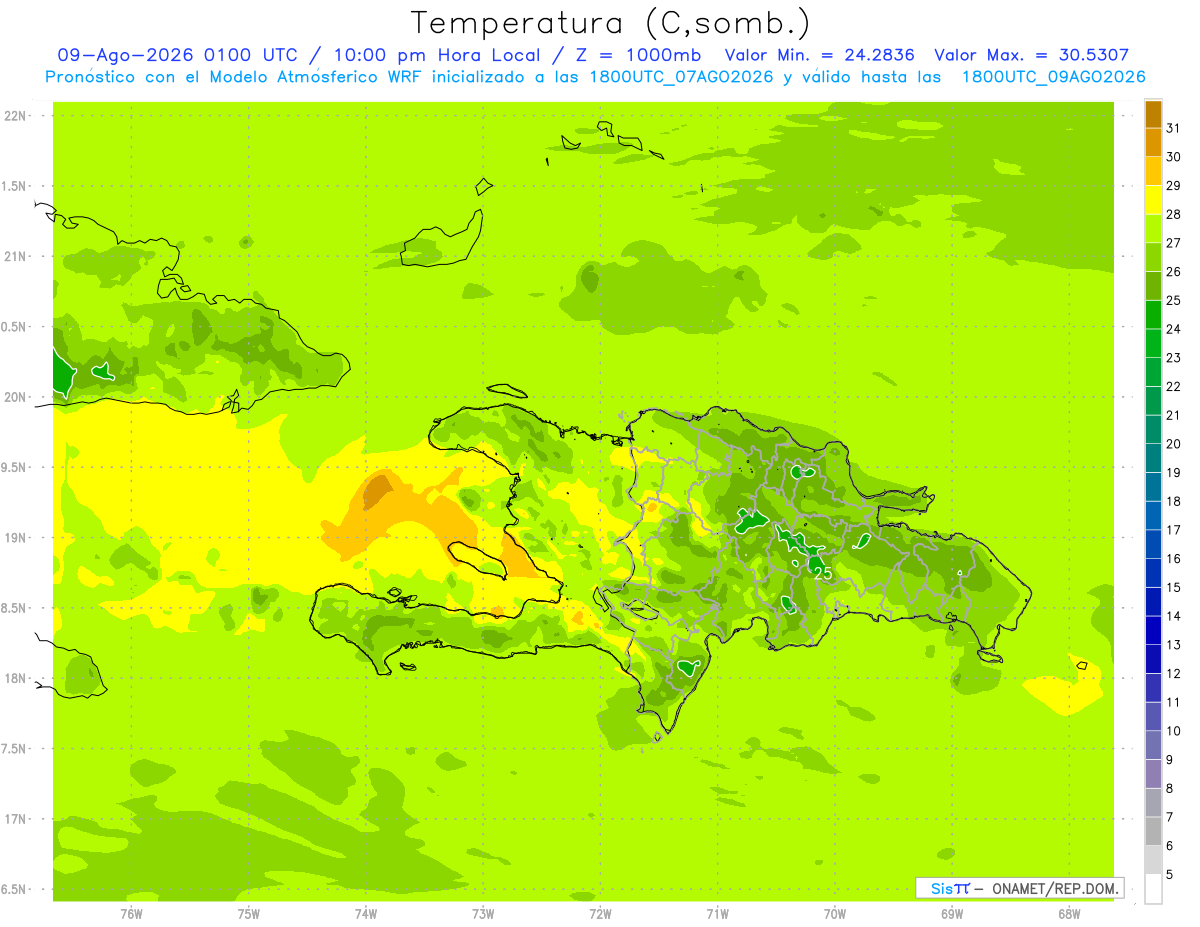Click the "74W" longitude axis label
This screenshot has width=1200, height=927.
[x=366, y=914]
